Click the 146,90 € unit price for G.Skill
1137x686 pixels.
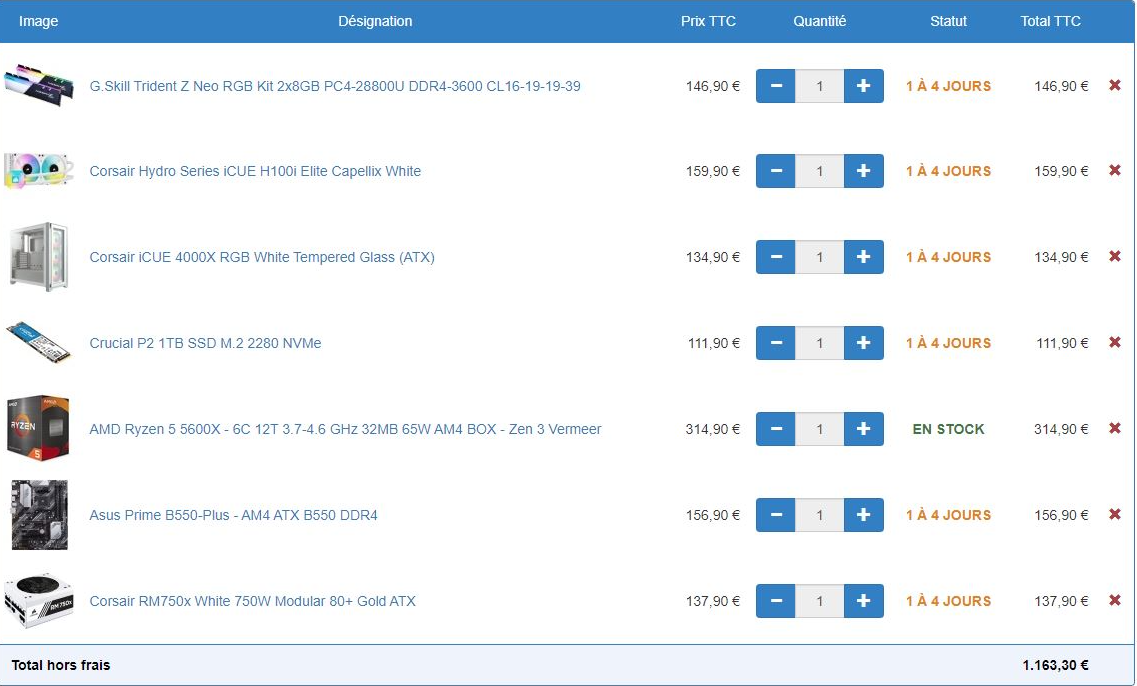(713, 86)
